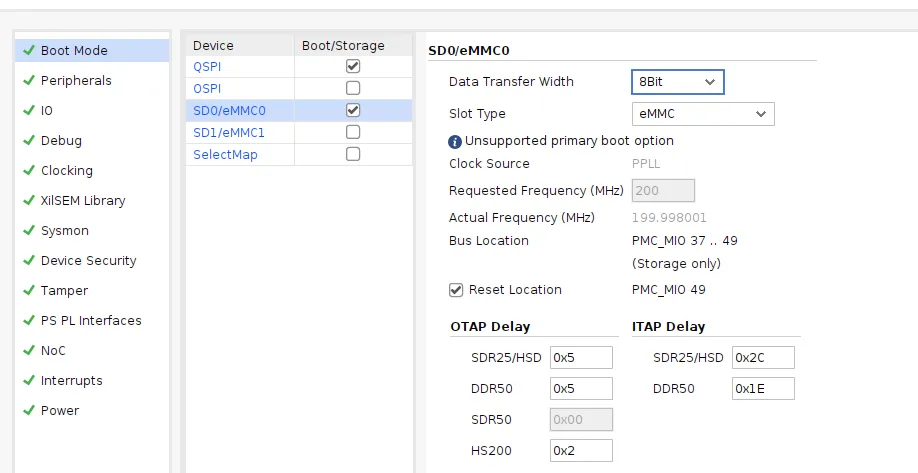Viewport: 918px width, 473px height.
Task: Click the green checkmark icon beside Clocking
Action: (x=29, y=170)
